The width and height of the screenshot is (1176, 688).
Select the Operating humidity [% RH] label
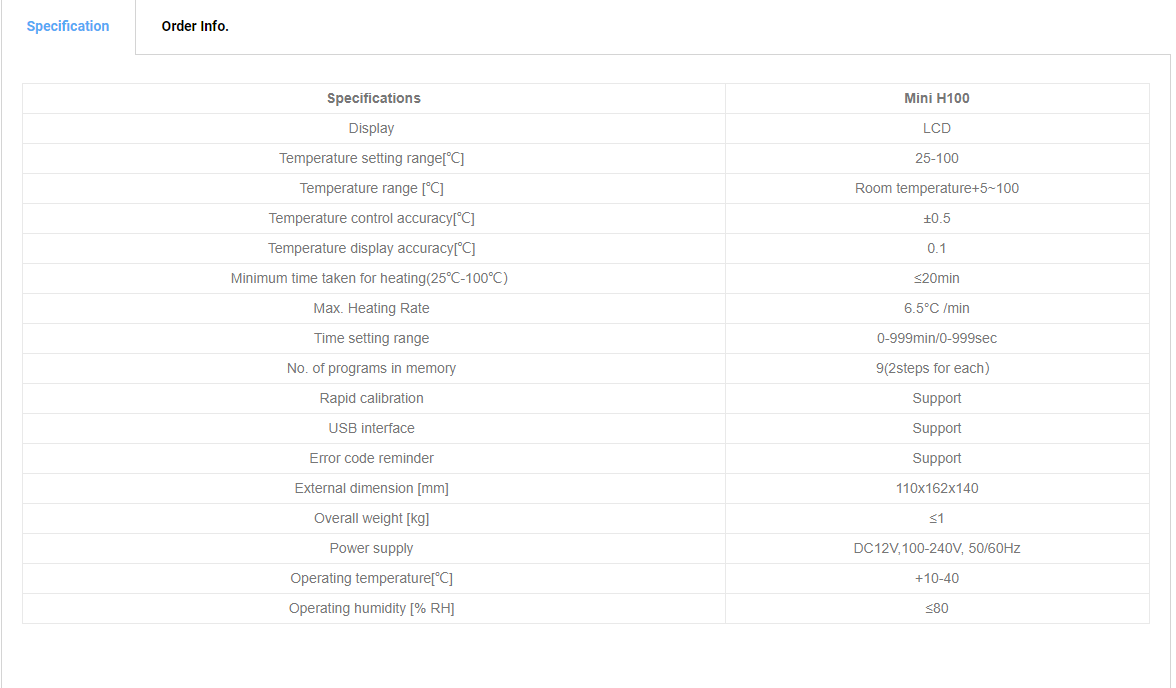[371, 608]
